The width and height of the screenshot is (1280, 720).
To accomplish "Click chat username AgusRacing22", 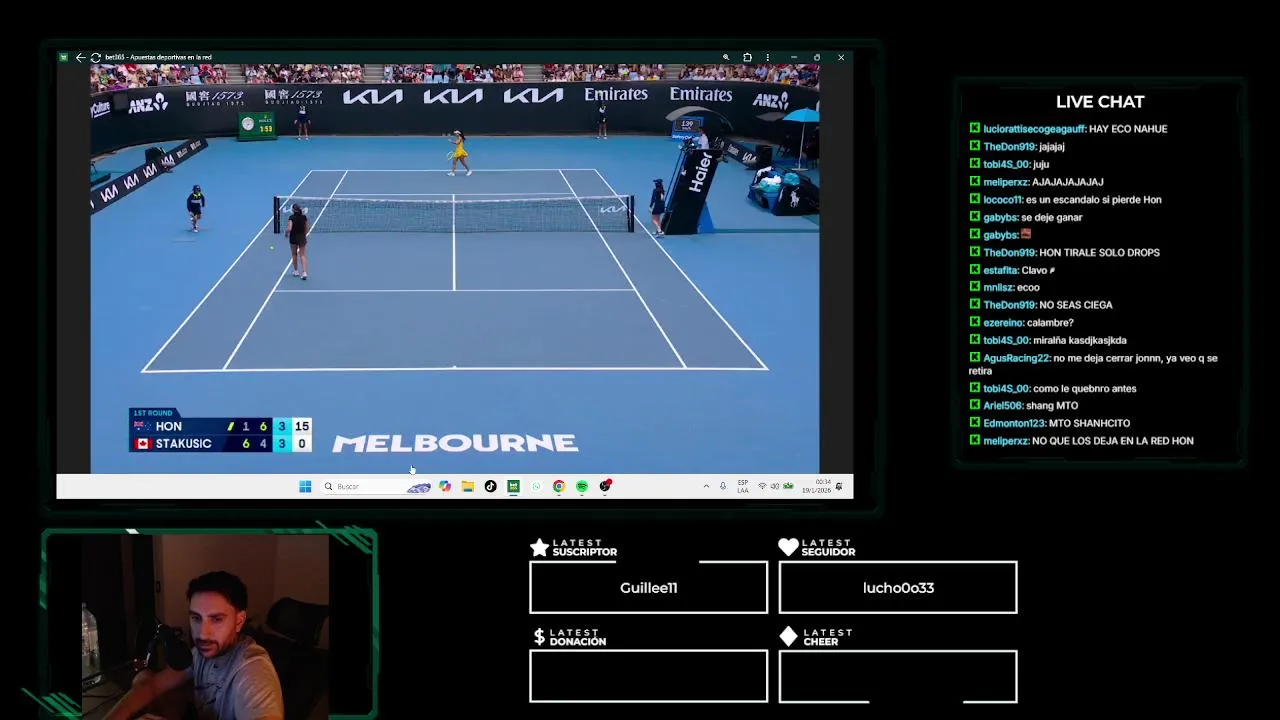I will pos(1016,358).
